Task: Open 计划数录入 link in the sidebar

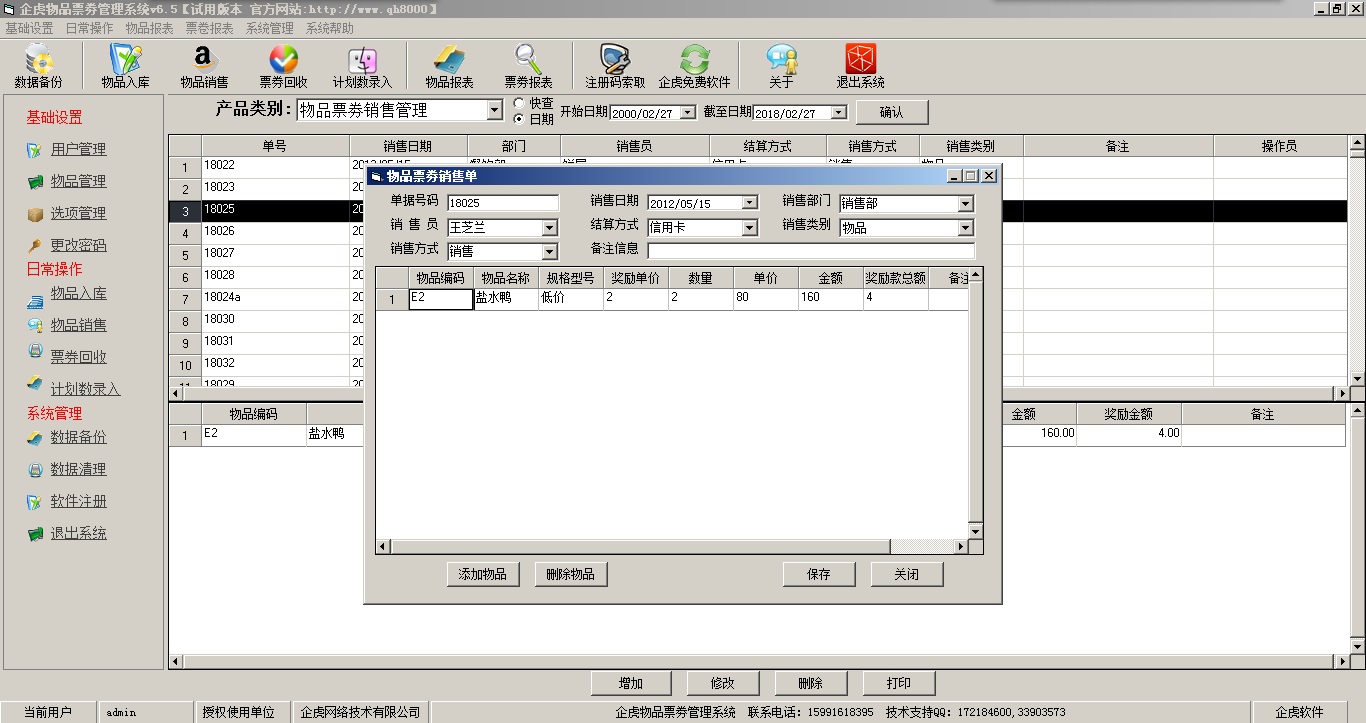Action: [x=85, y=389]
